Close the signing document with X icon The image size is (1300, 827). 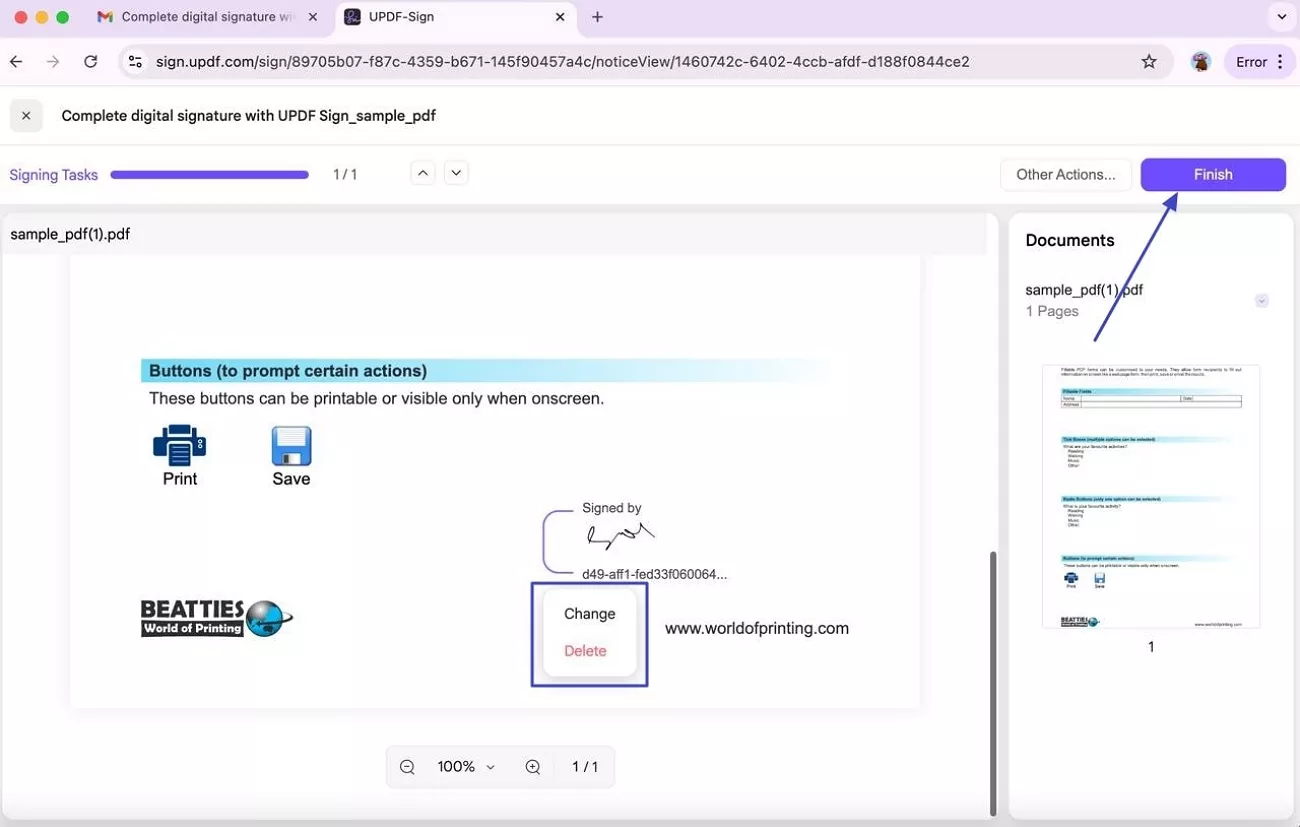(x=26, y=116)
